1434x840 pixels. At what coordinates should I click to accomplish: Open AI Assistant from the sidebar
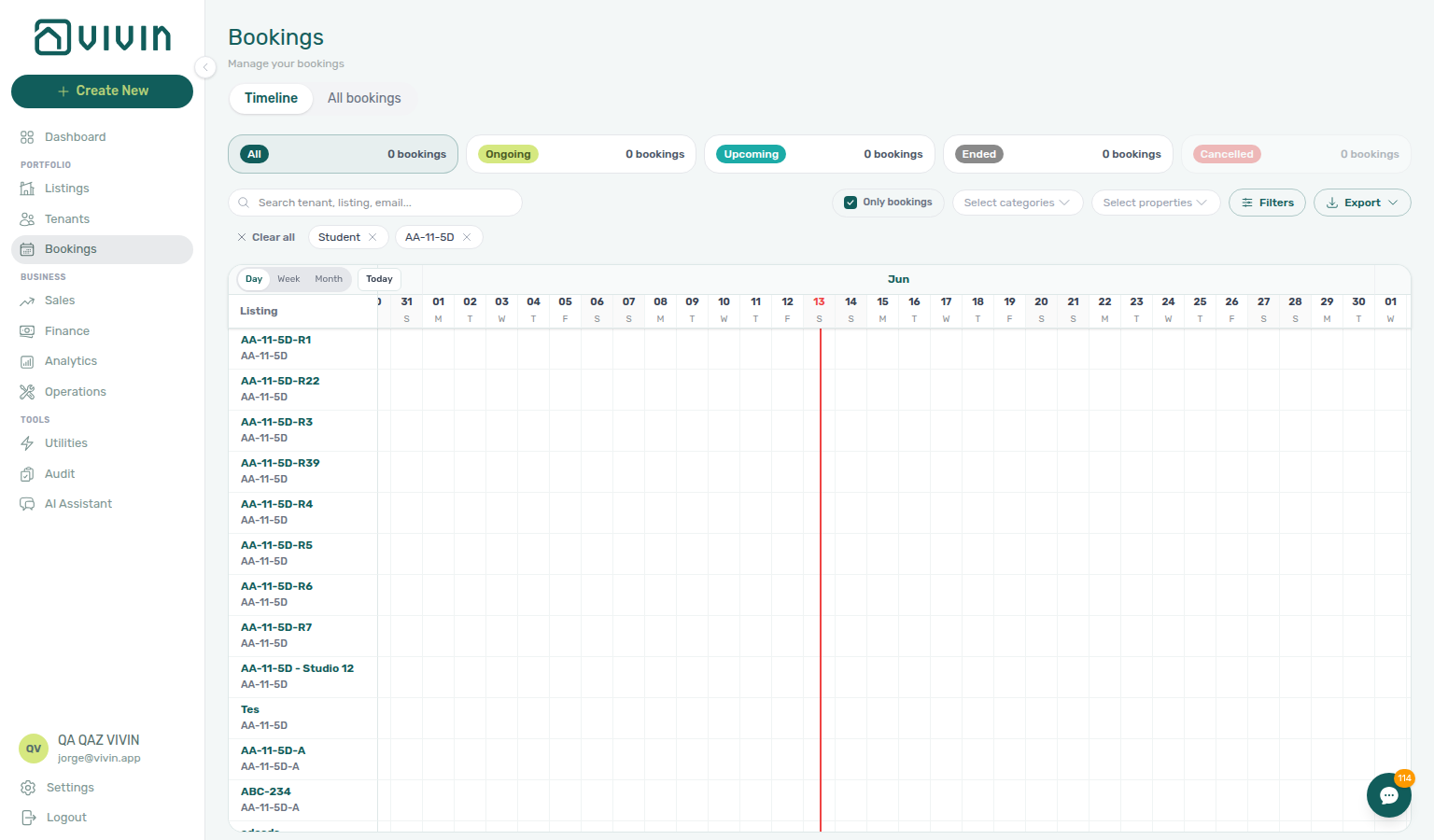click(x=102, y=504)
